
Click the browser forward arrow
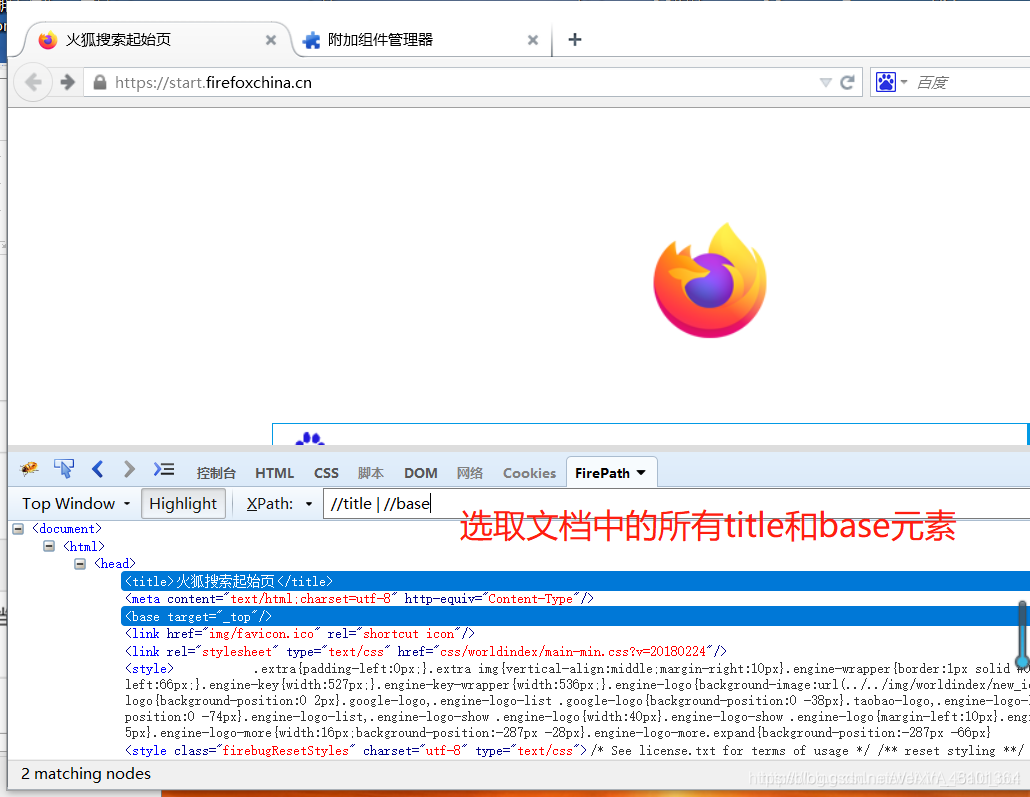click(68, 82)
